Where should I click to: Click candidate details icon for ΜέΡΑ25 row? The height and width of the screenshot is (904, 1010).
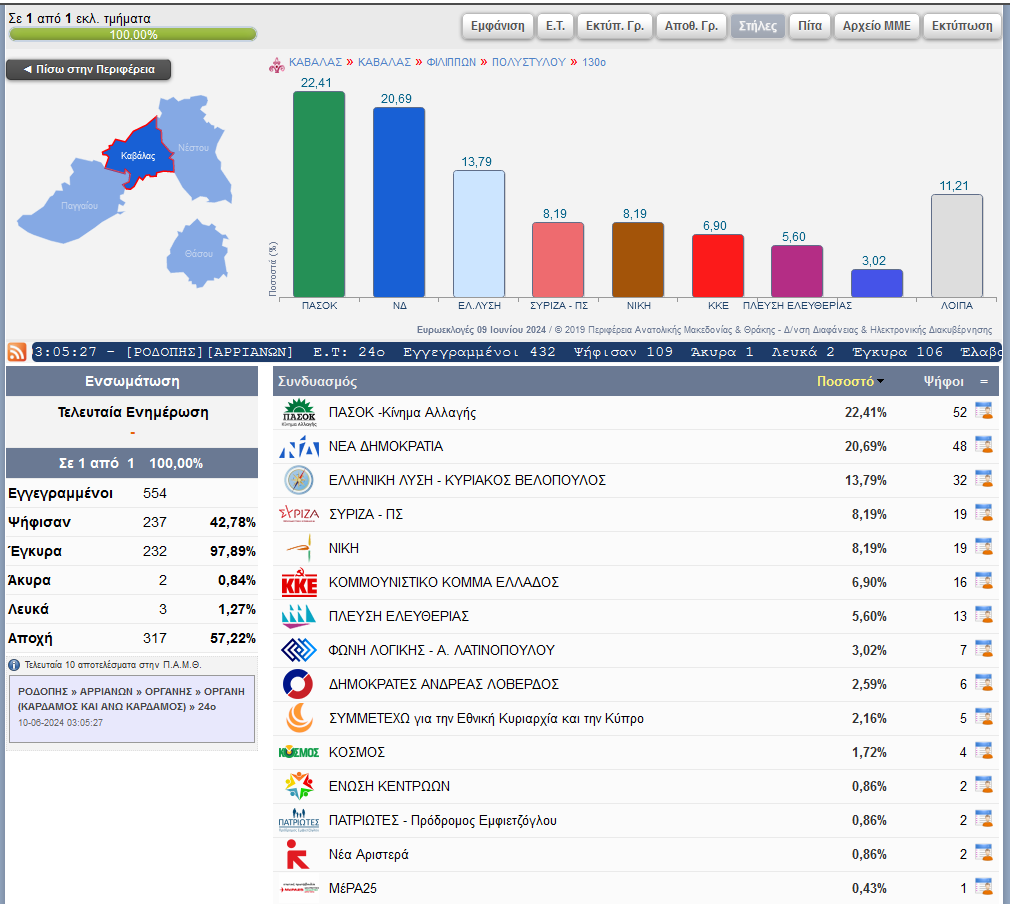[x=983, y=888]
